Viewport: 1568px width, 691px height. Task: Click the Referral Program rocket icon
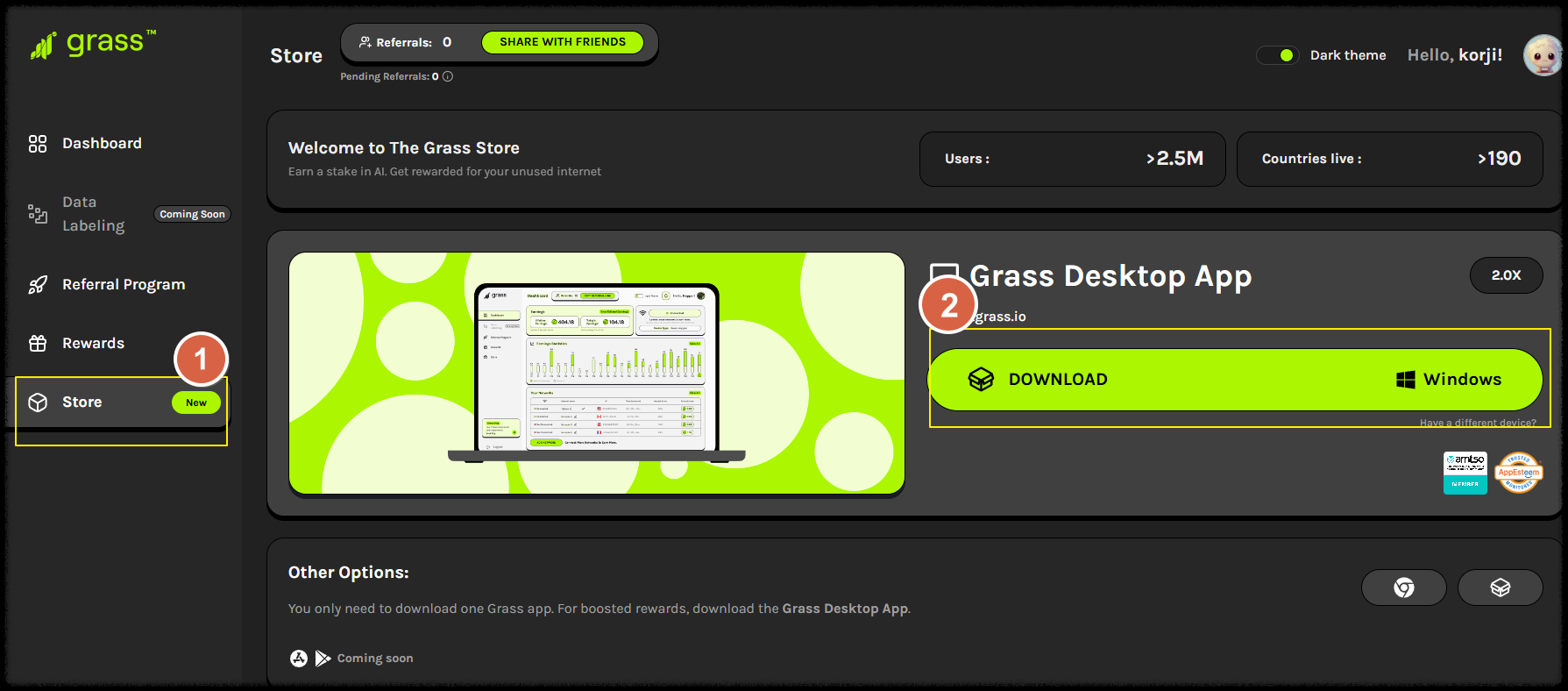(x=38, y=285)
